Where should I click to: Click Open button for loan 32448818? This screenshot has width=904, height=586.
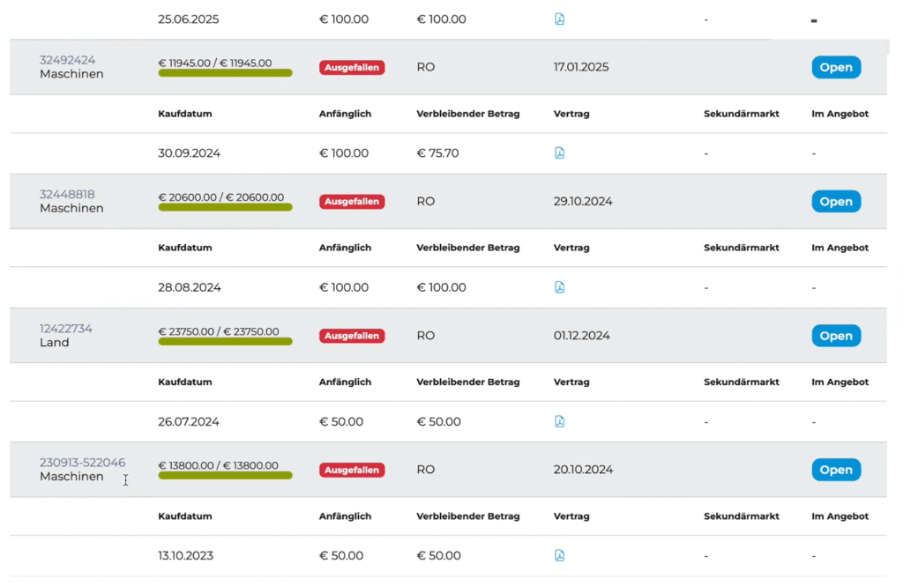point(836,201)
